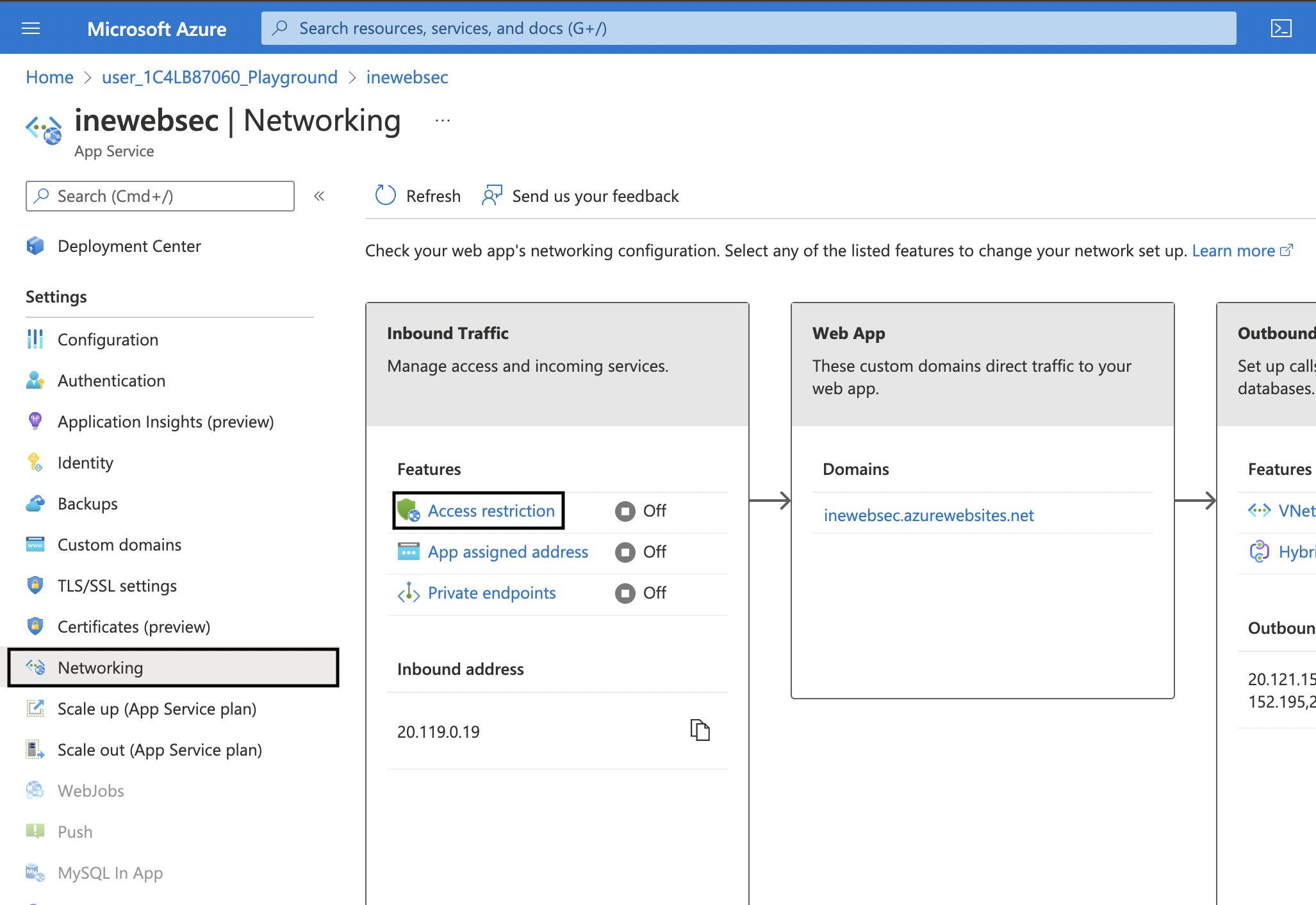Click Private endpoints Off status indicator
The width and height of the screenshot is (1316, 905).
(625, 593)
